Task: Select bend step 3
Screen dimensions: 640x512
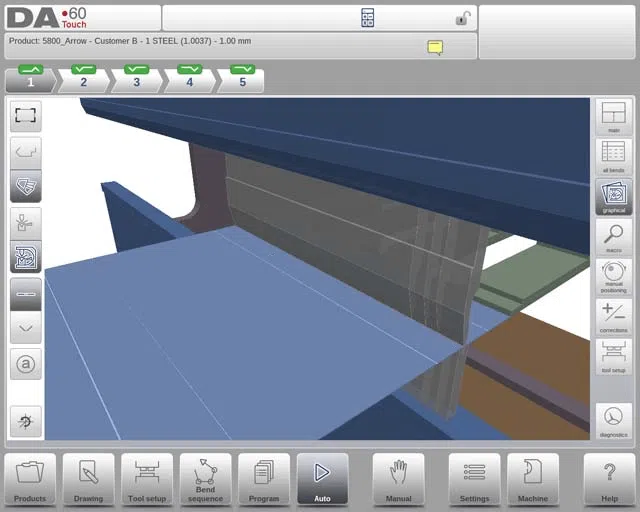Action: [137, 78]
